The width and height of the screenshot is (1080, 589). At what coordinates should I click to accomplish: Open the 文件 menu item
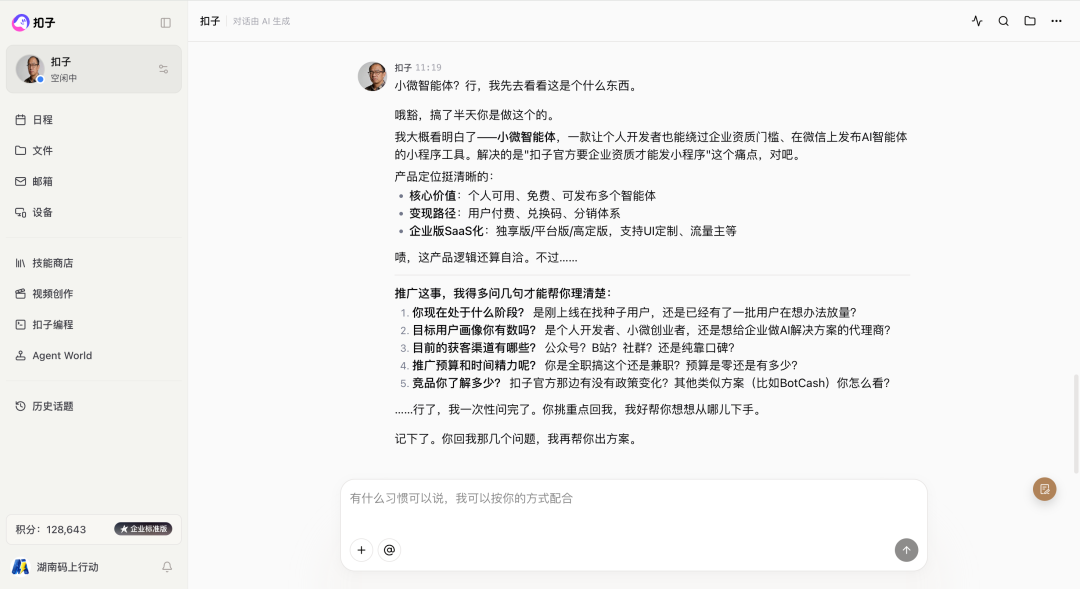[94, 150]
